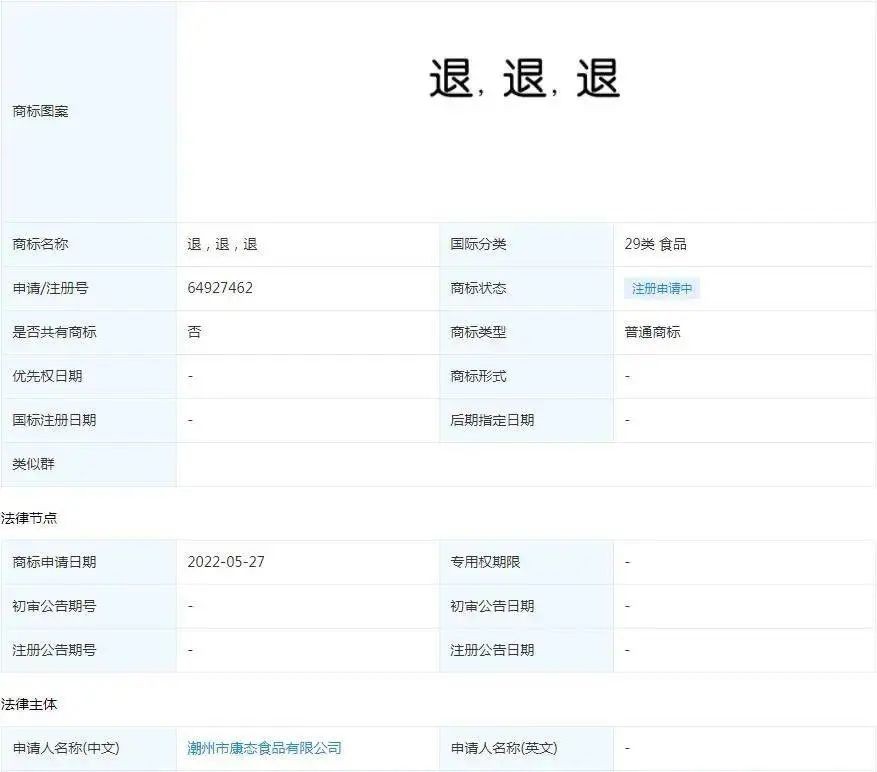Click the trademark name value 退,退,退
Viewport: 877px width, 772px height.
pyautogui.click(x=222, y=244)
